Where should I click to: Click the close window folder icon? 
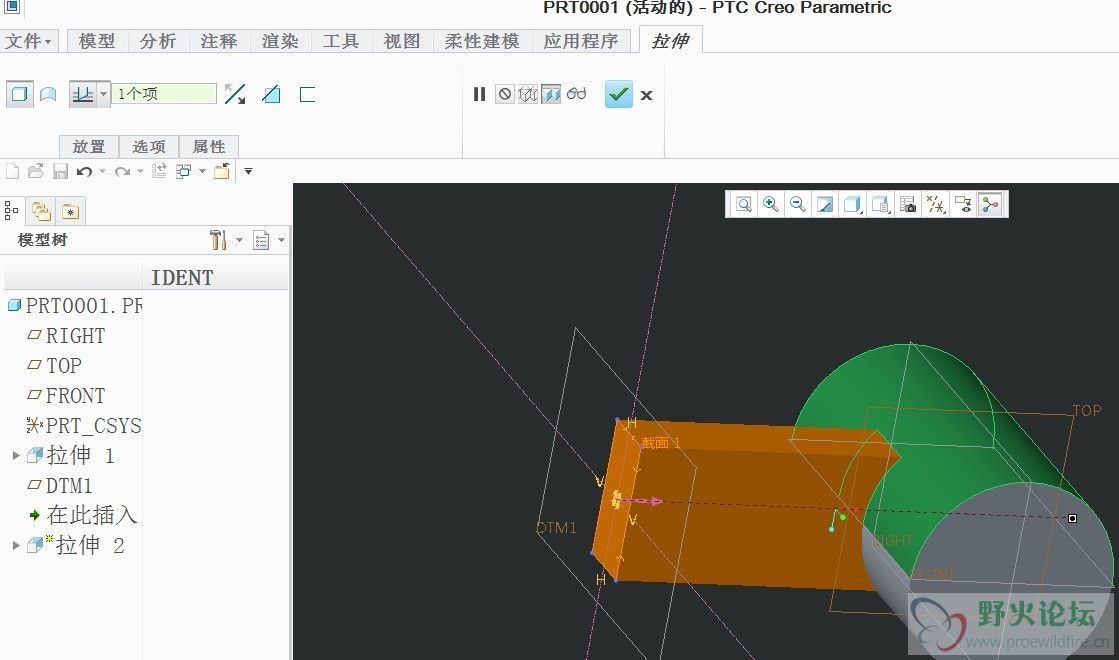pyautogui.click(x=222, y=171)
